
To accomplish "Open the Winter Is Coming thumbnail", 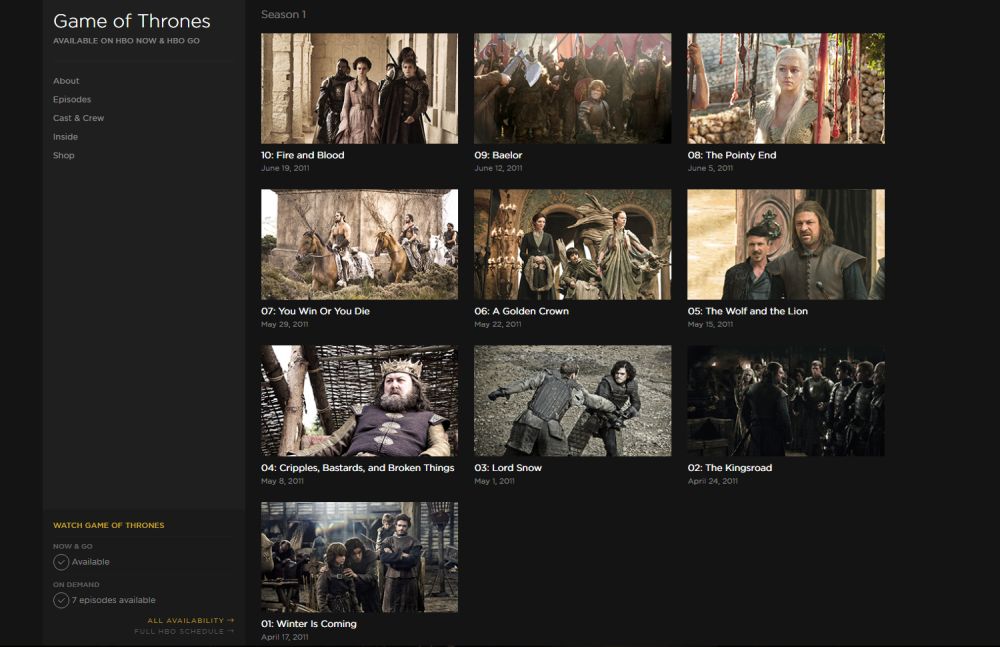I will 359,557.
